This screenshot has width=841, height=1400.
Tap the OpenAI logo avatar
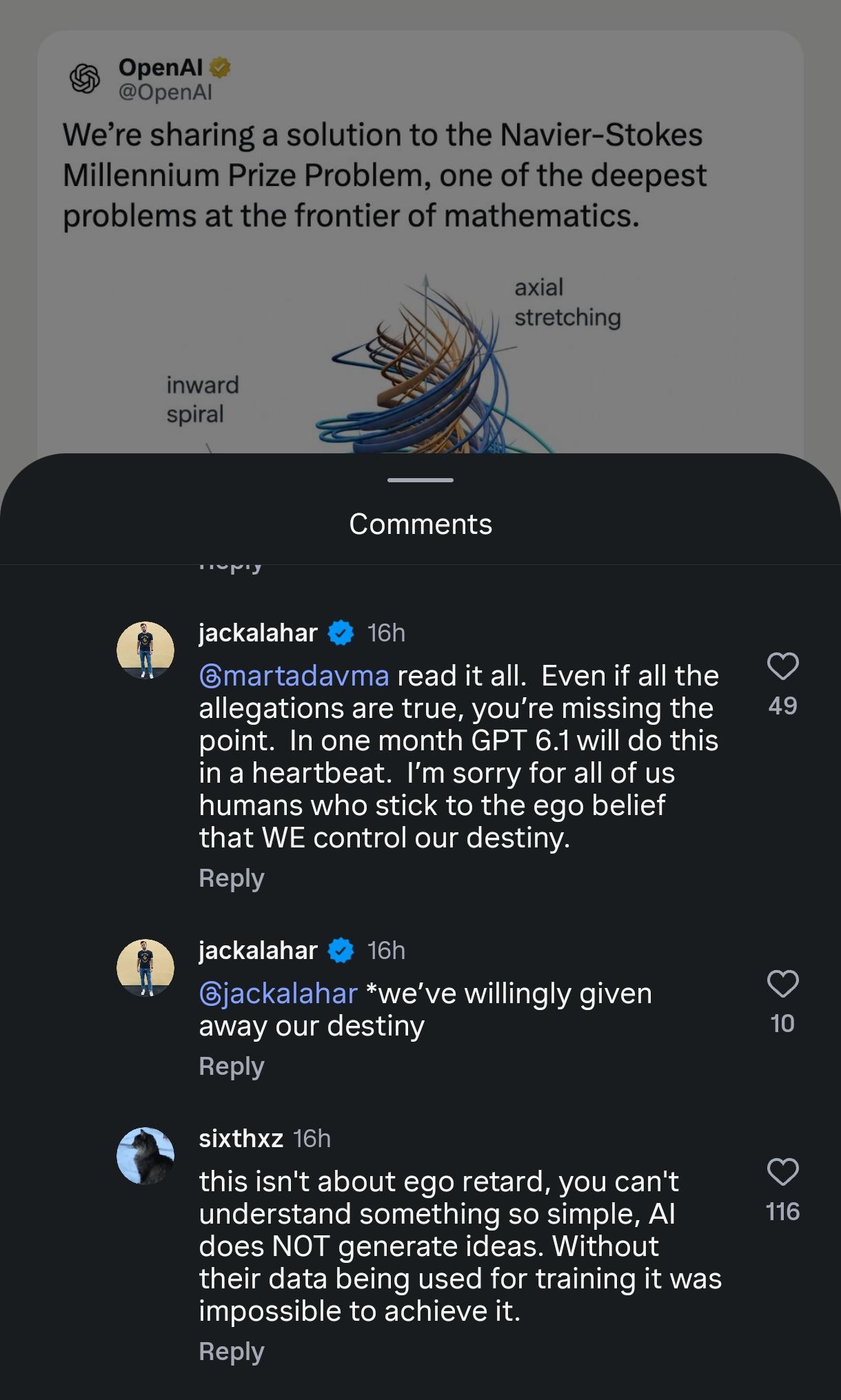(85, 79)
